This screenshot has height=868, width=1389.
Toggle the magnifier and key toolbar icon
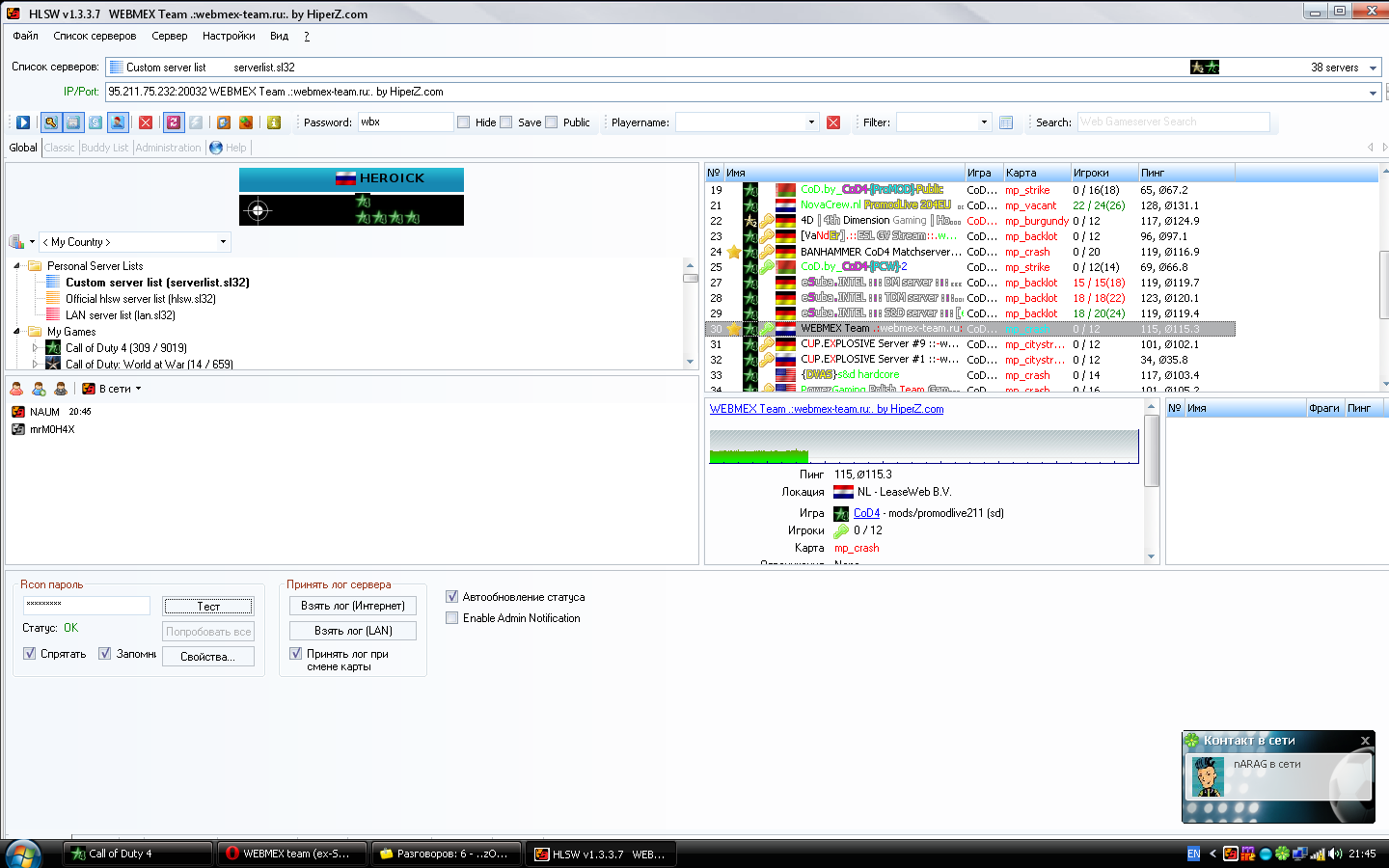[50, 122]
